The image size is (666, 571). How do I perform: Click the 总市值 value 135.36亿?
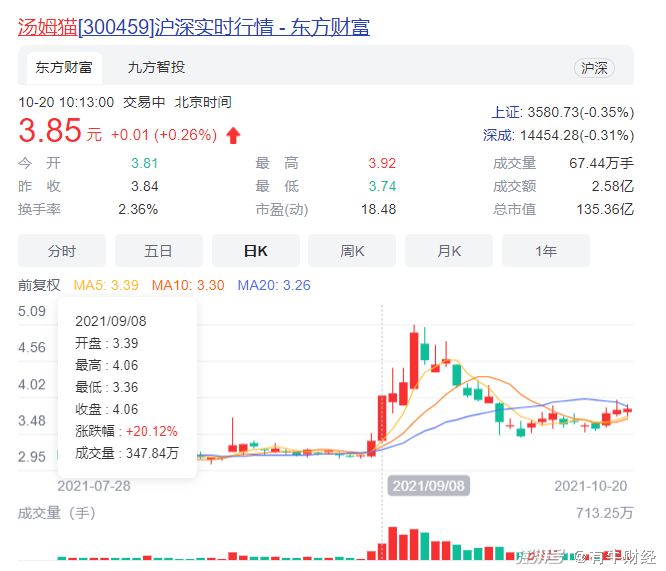pyautogui.click(x=605, y=209)
